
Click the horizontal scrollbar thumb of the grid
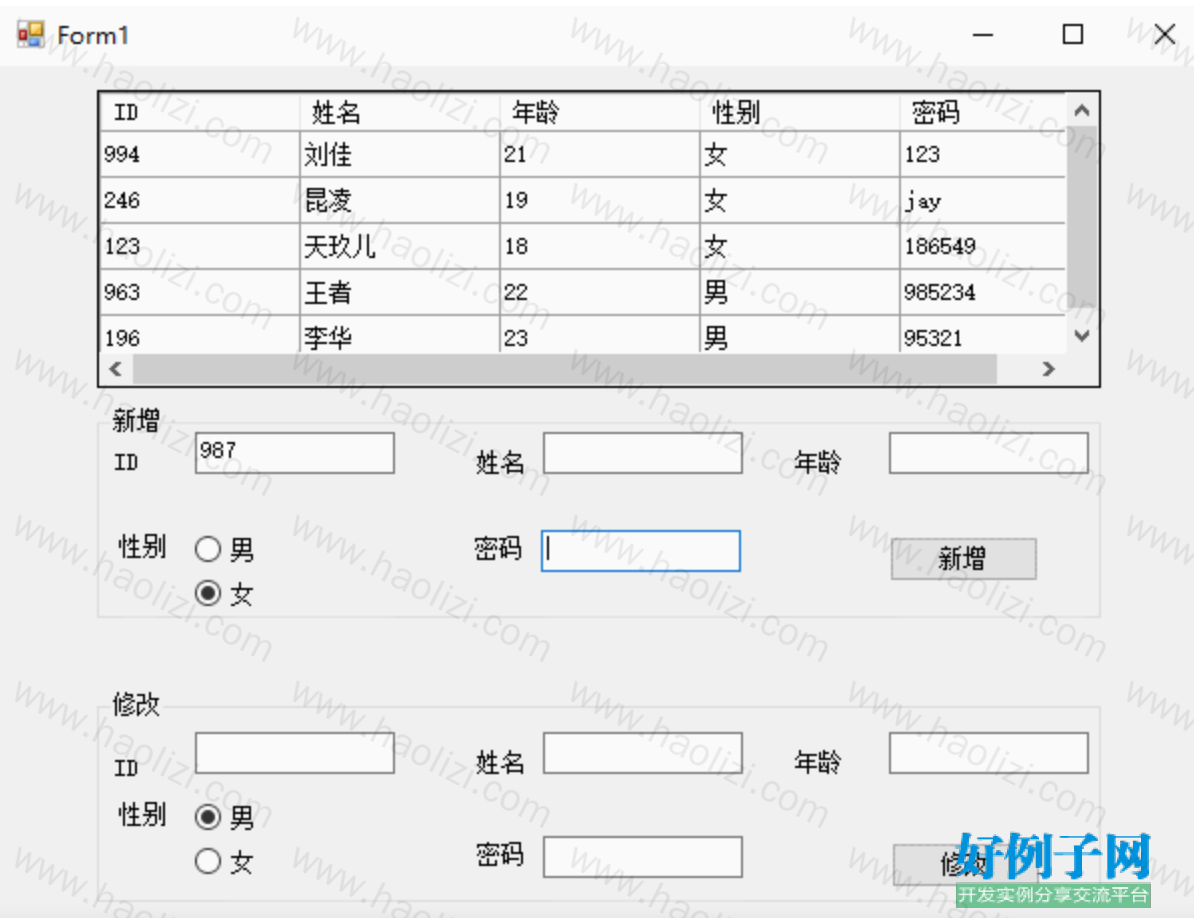point(565,369)
